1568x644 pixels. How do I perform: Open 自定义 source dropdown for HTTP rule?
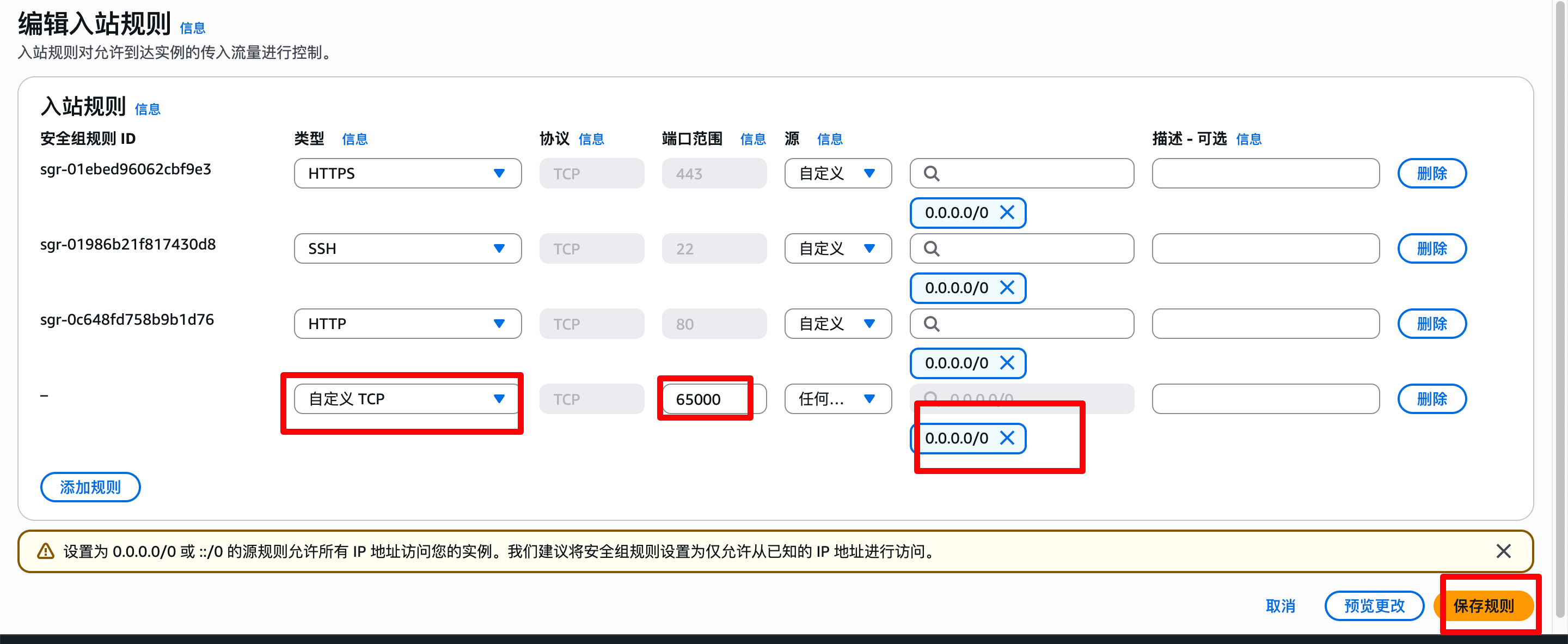tap(837, 324)
